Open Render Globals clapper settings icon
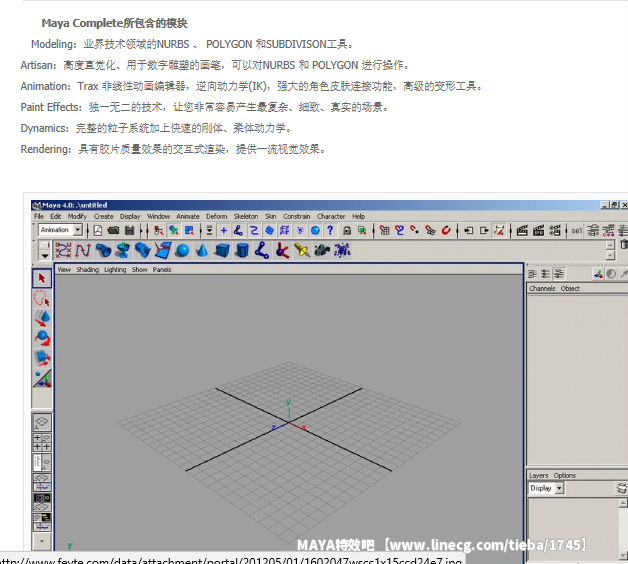 (555, 230)
